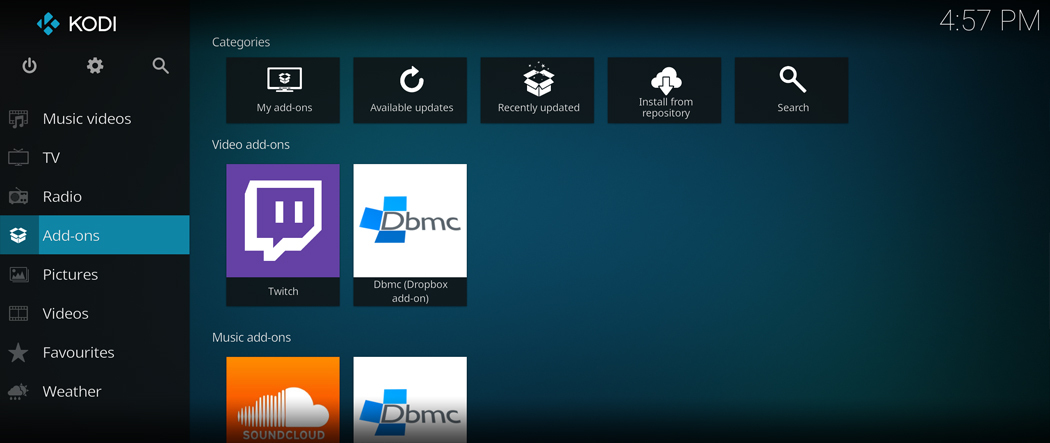Select Music videos menu item
Viewport: 1050px width, 443px height.
(x=94, y=119)
